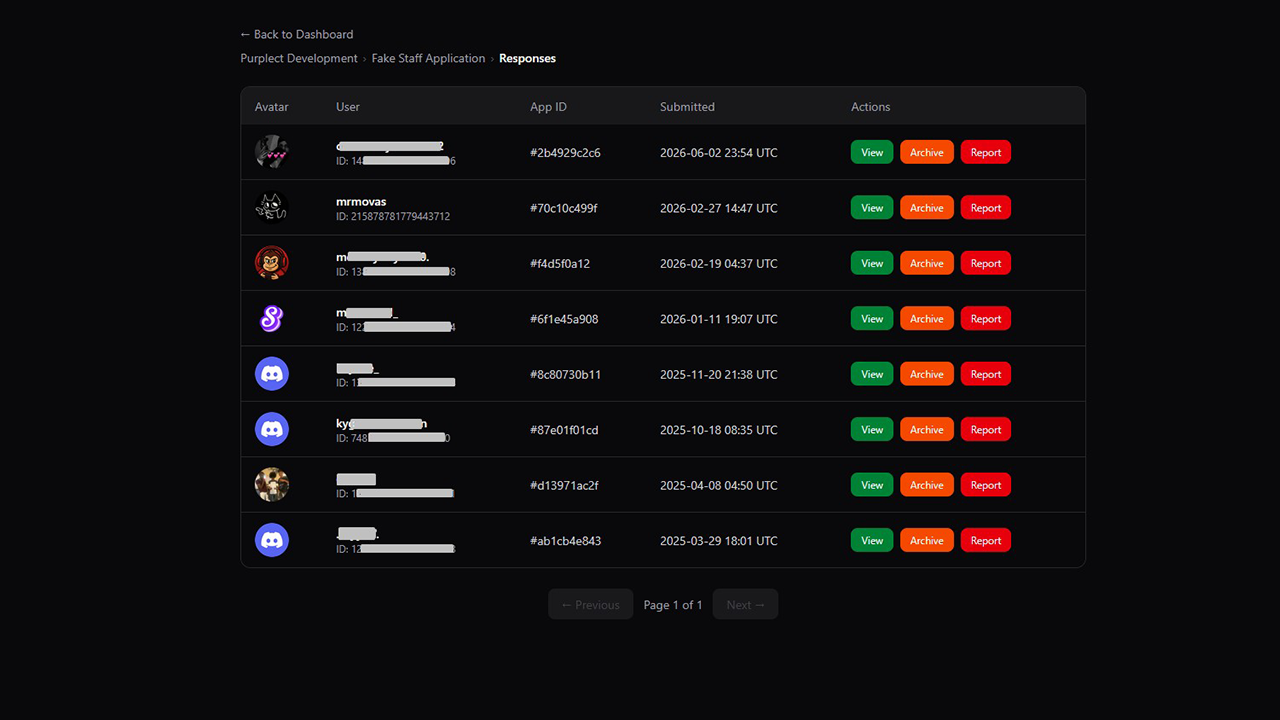1280x720 pixels.
Task: Report application #f4d5f0a12
Action: pyautogui.click(x=986, y=263)
